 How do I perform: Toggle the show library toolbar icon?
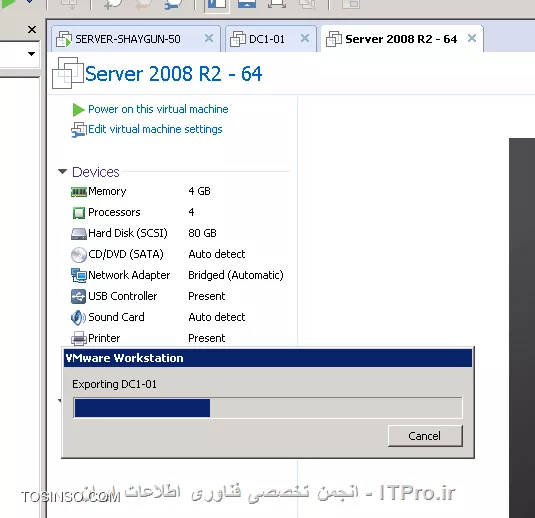(x=217, y=4)
